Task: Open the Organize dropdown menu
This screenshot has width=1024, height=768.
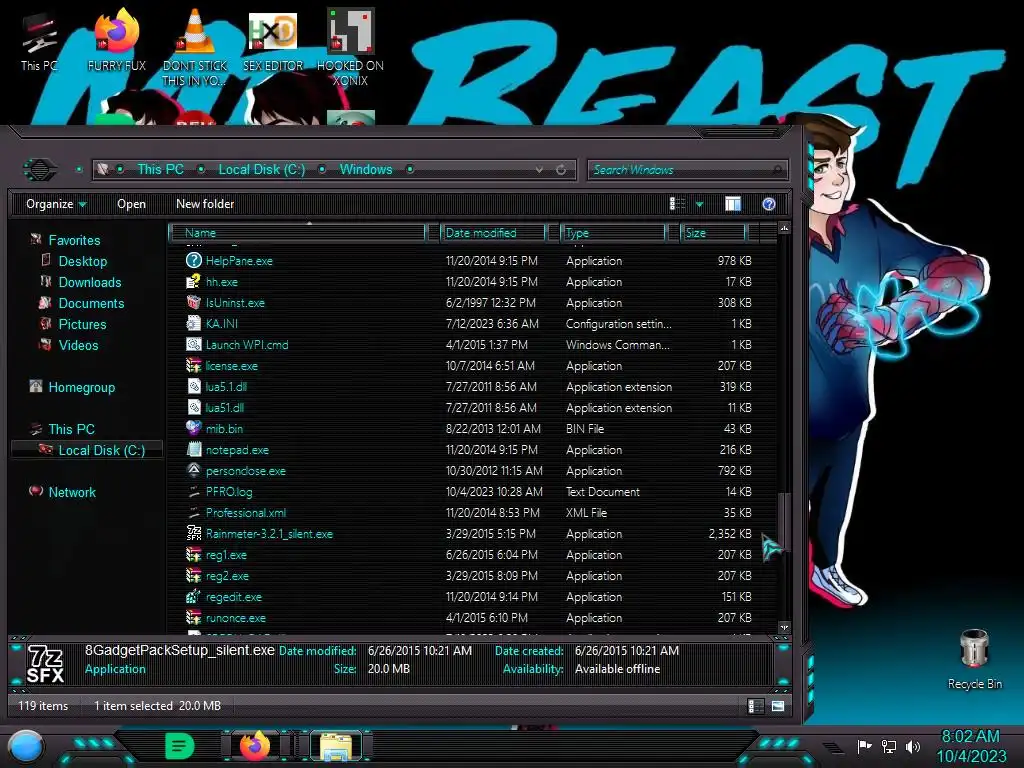Action: (56, 204)
